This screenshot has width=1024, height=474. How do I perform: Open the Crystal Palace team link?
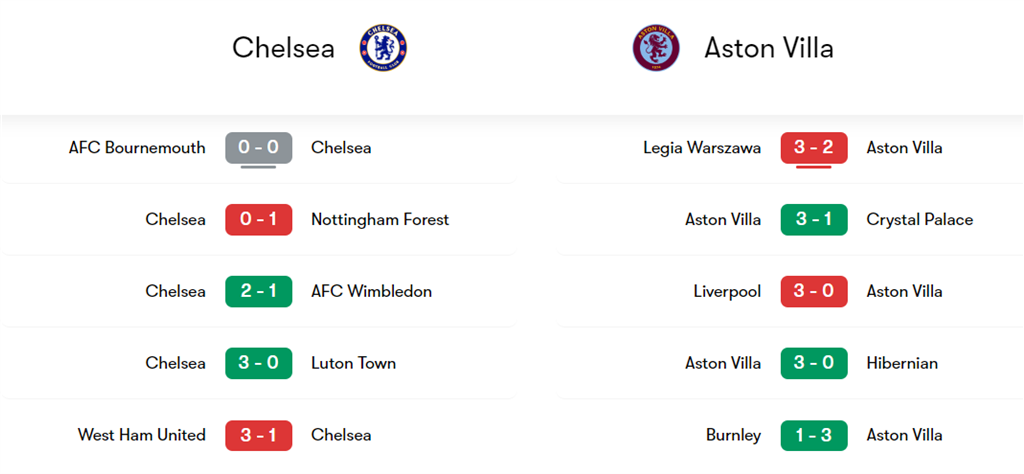click(919, 220)
